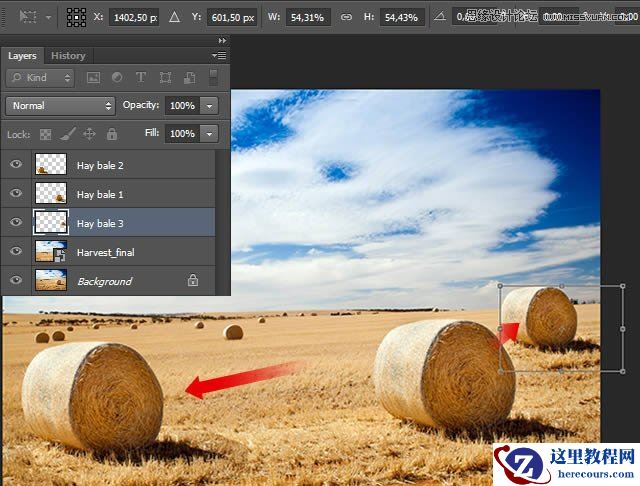Switch to the Layers tab
Screen dimensions: 640x486
pyautogui.click(x=22, y=56)
